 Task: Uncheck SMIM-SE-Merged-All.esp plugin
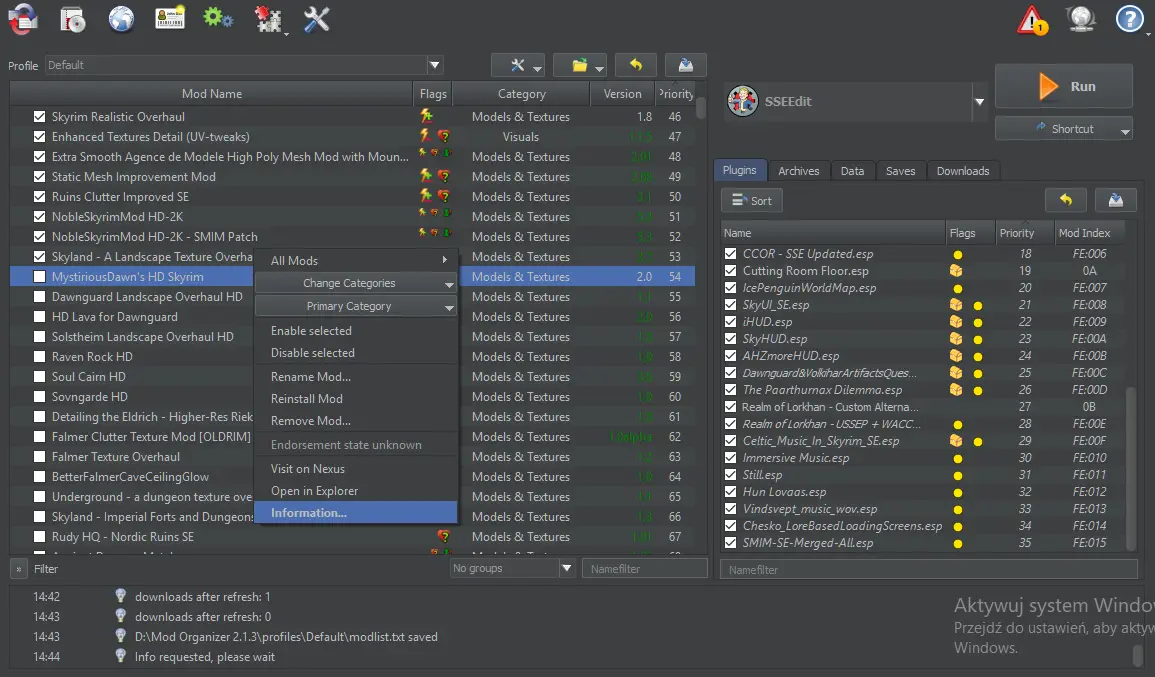(730, 543)
